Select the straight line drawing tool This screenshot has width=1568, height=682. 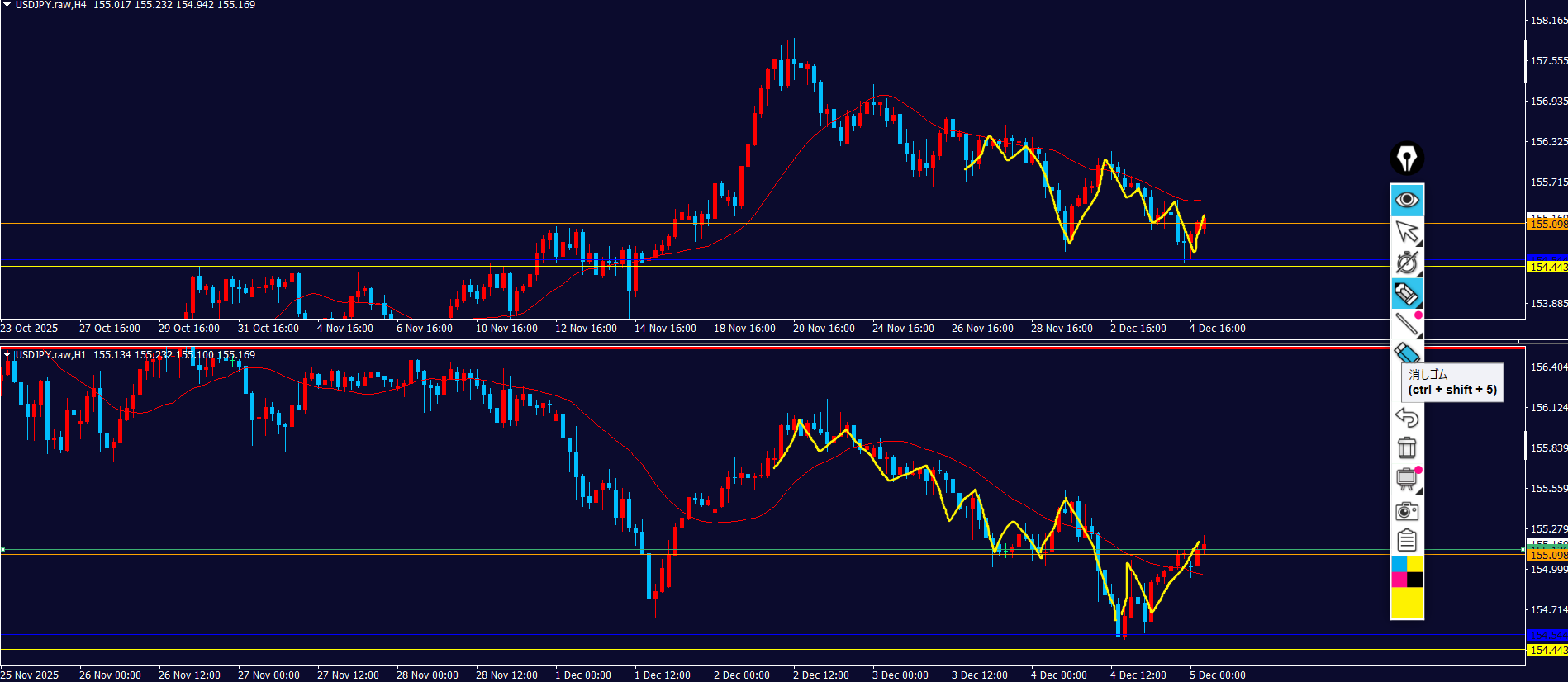point(1406,324)
